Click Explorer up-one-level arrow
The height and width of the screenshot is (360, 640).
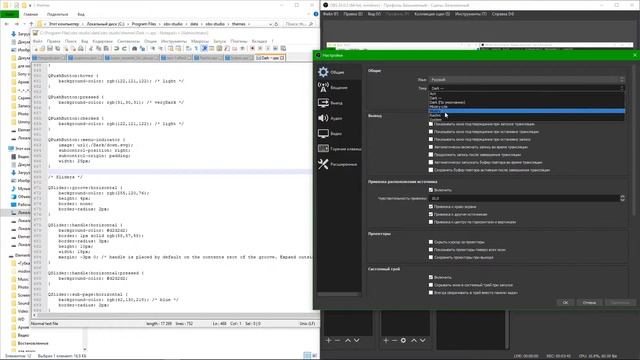31,24
